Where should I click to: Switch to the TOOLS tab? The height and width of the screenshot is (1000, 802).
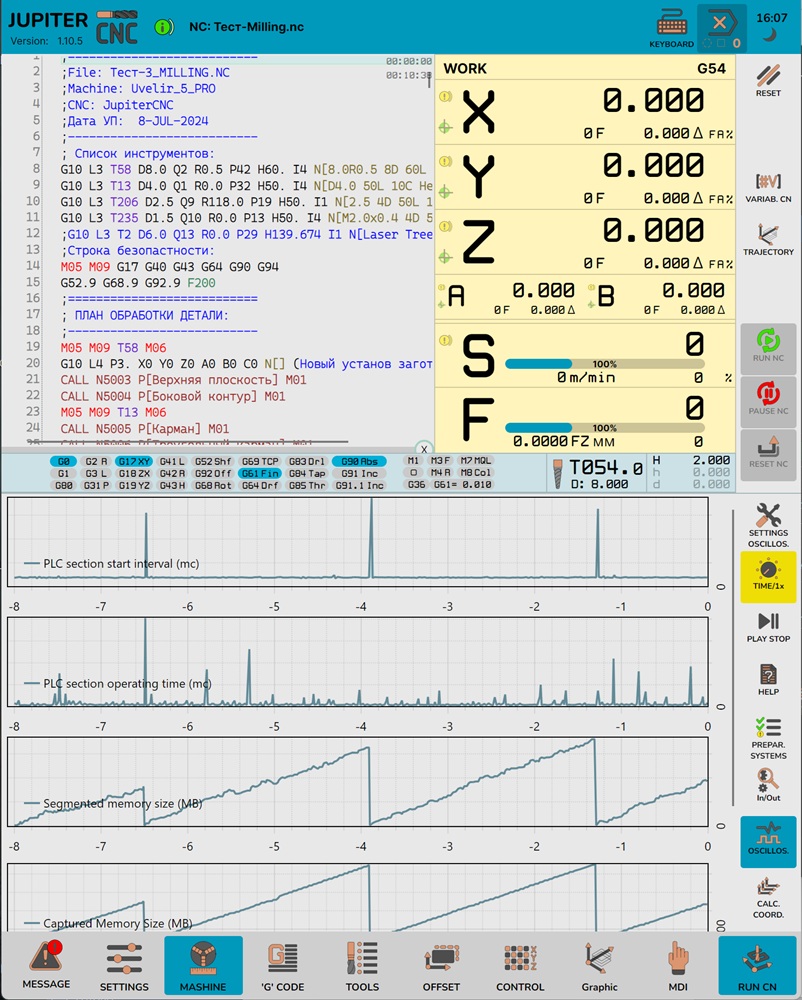coord(362,966)
